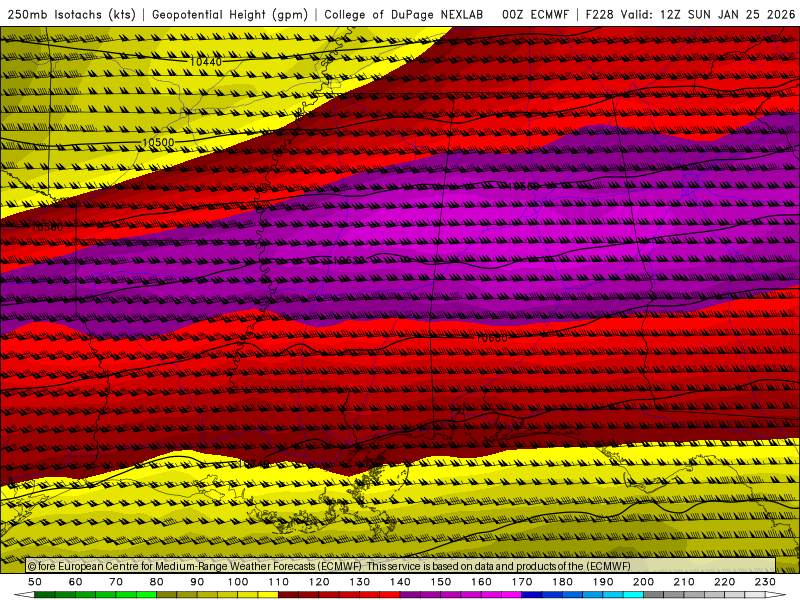
Task: Select the lightest gray swatch below 230
Action: [x=755, y=595]
